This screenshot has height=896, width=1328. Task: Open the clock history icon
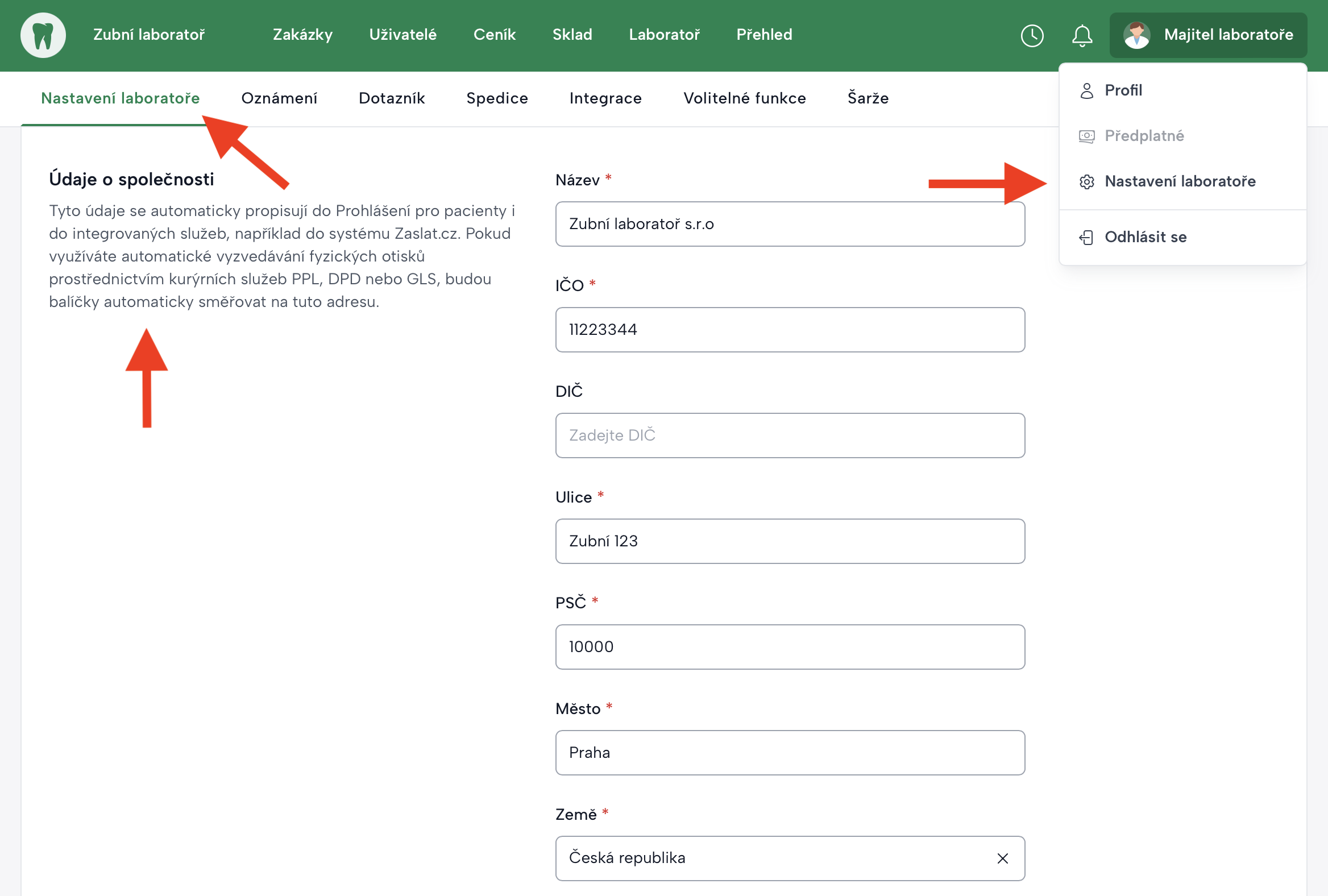pos(1031,35)
